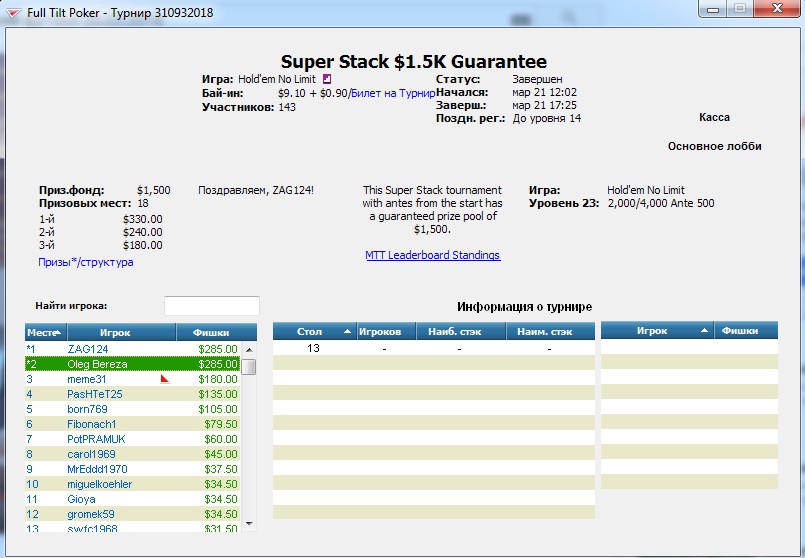Open the Билет на Турнир link

393,93
